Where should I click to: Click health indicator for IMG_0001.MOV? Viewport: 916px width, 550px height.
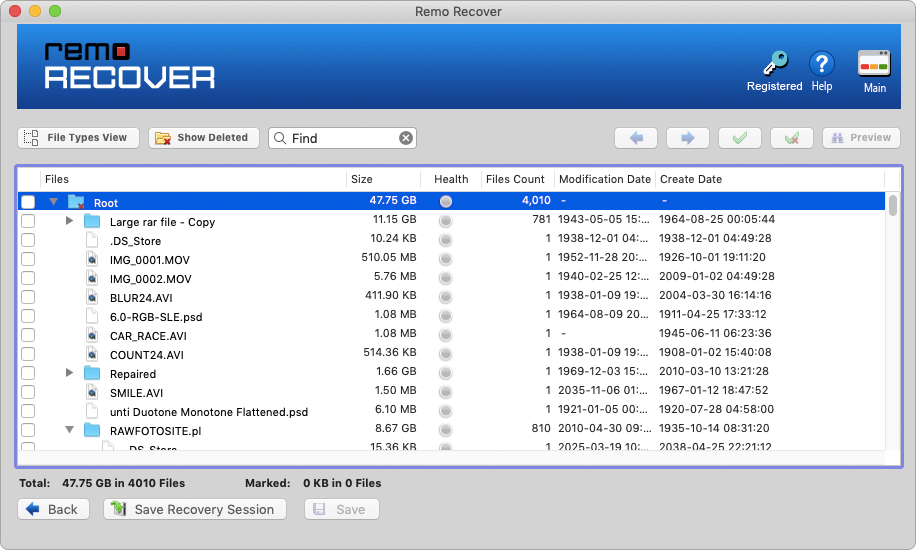[x=446, y=258]
